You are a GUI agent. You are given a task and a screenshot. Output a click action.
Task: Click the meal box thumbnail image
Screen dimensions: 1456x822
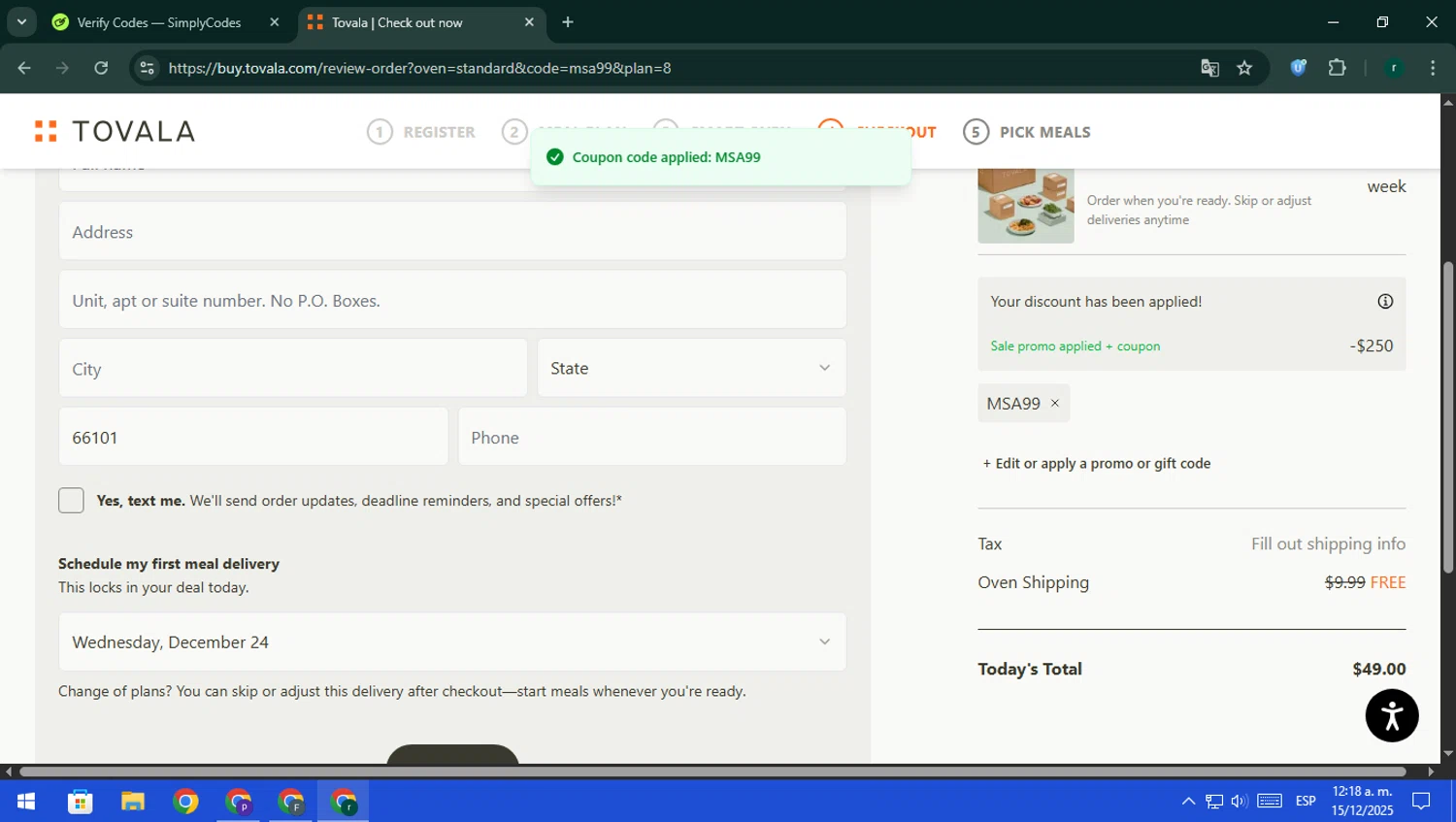(1026, 205)
